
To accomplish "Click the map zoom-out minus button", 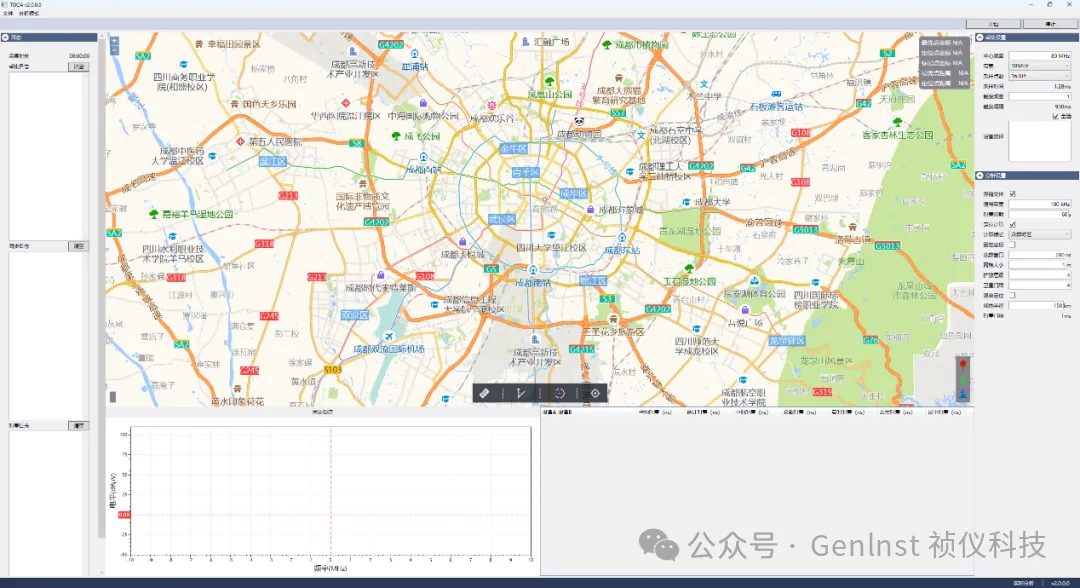I will [x=114, y=49].
